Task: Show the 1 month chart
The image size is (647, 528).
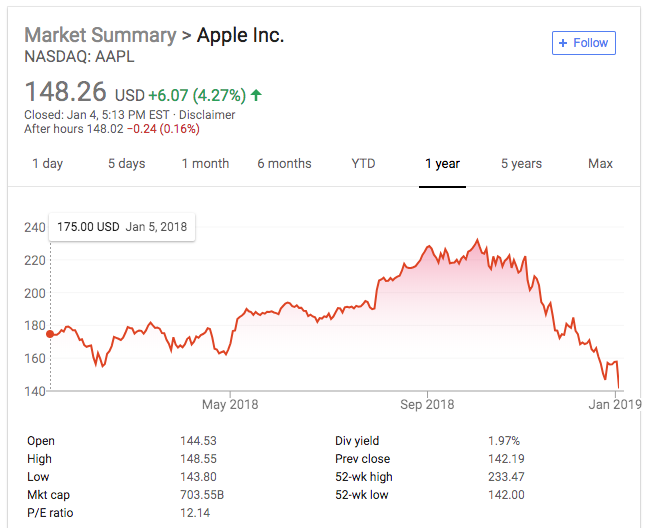Action: click(x=205, y=164)
